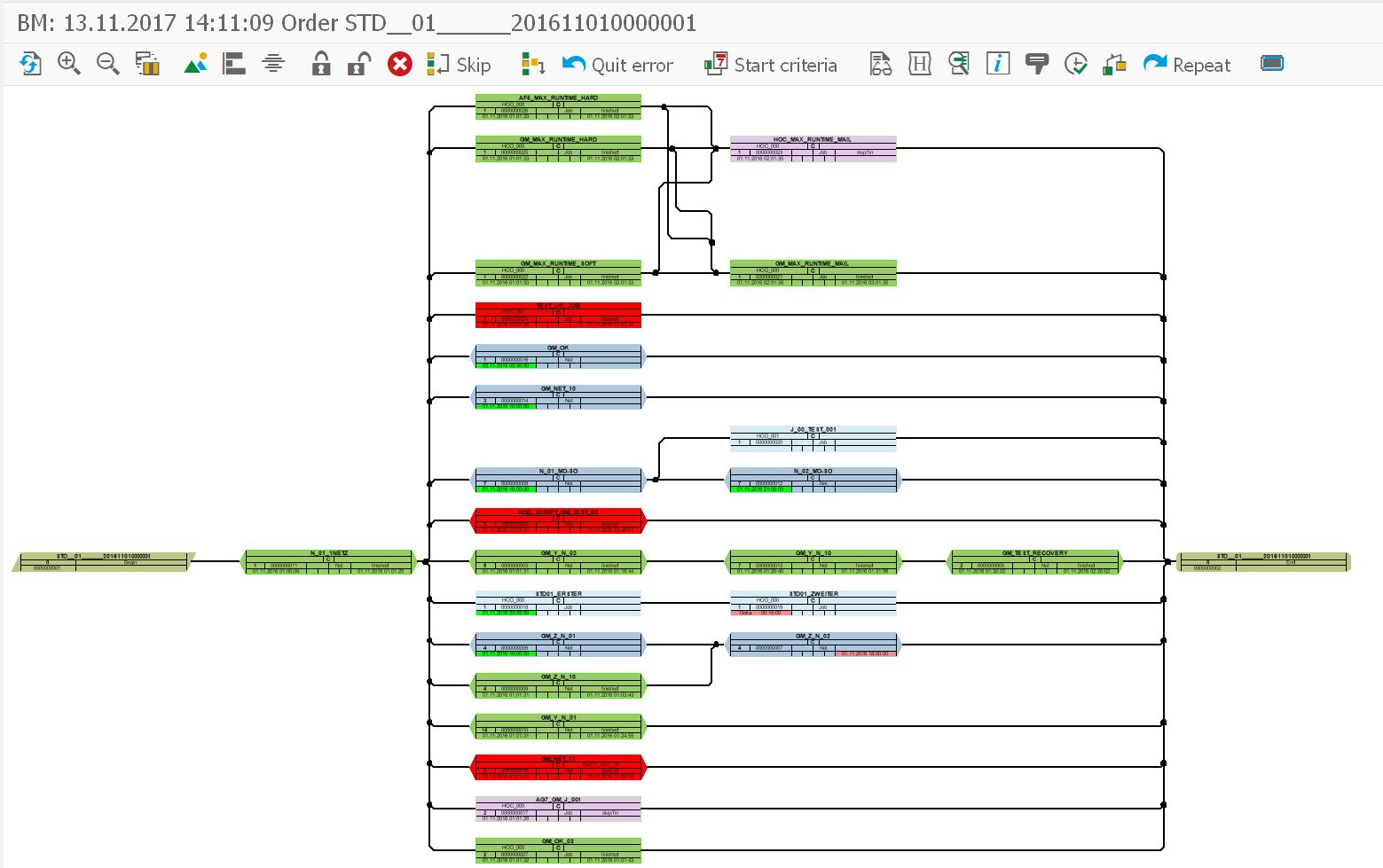Viewport: 1383px width, 868px height.
Task: Click the H document icon
Action: tap(920, 64)
